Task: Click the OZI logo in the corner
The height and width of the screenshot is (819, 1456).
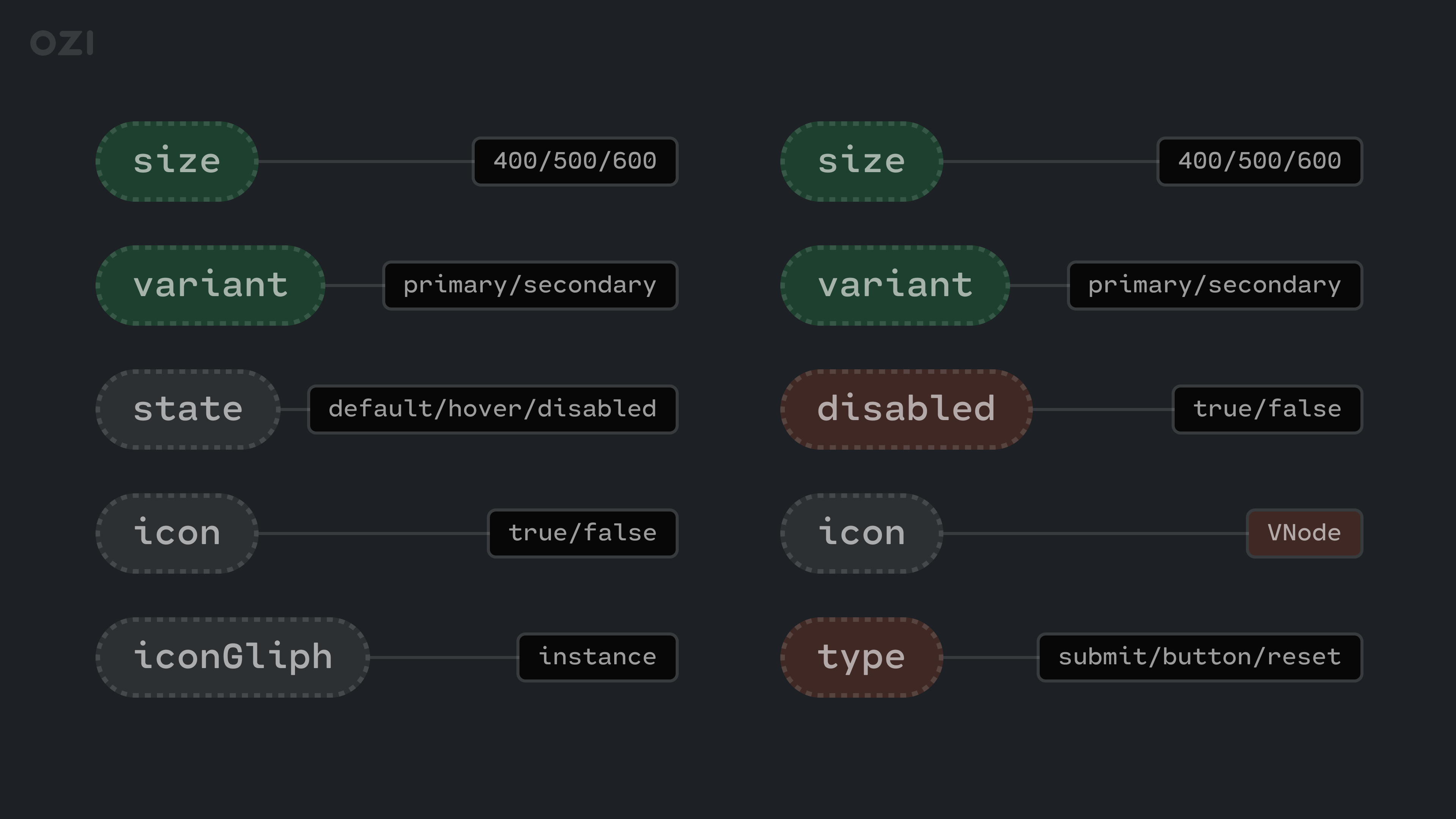Action: 61,43
